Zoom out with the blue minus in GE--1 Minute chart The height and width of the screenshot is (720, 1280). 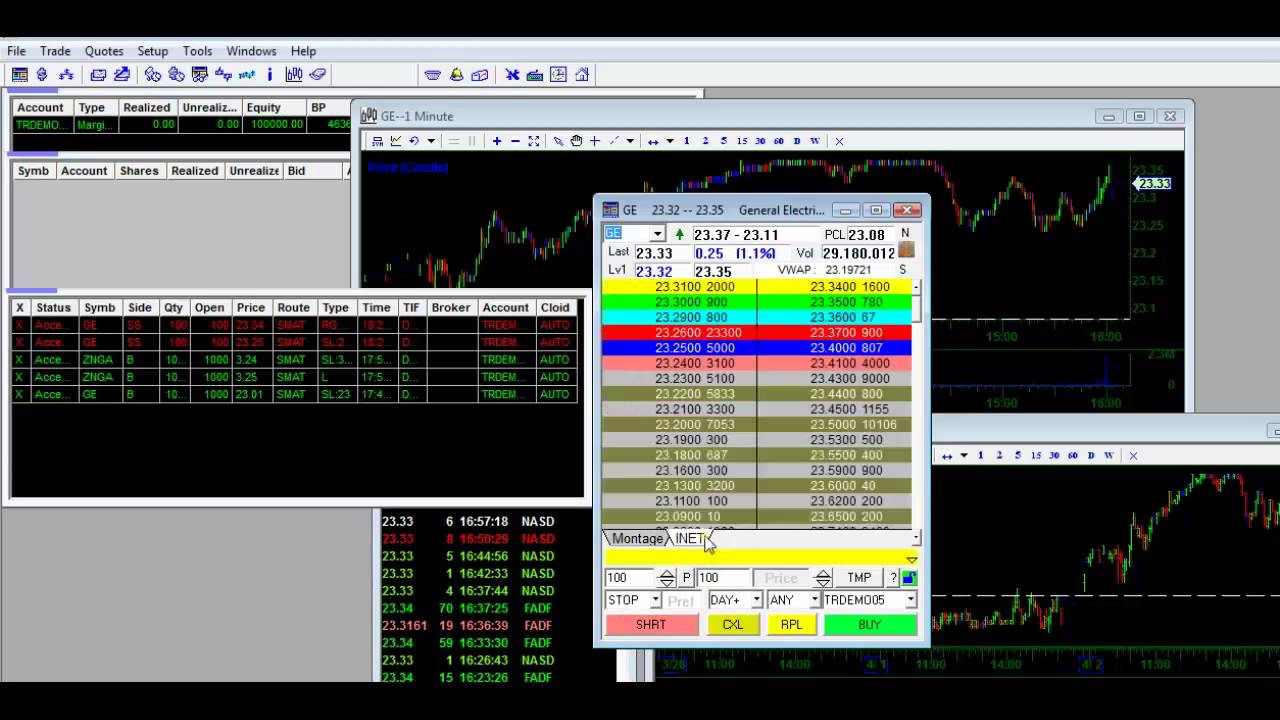pos(515,141)
